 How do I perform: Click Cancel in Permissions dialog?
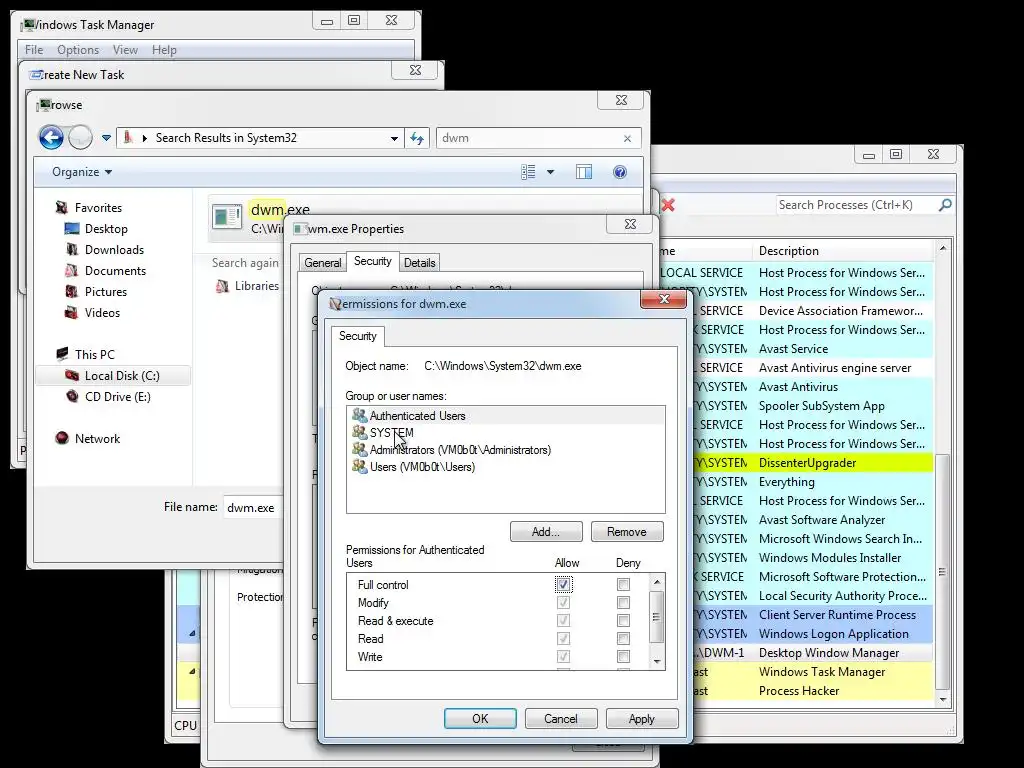(561, 718)
